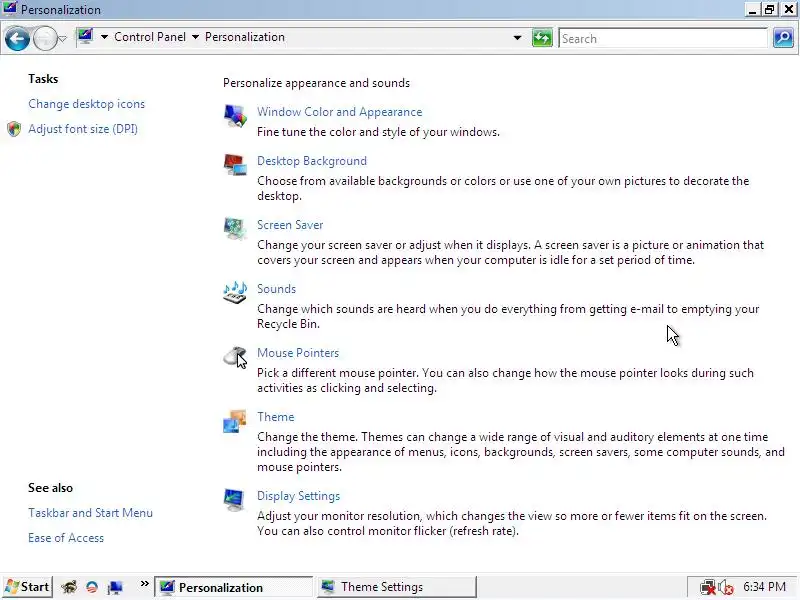This screenshot has height=600, width=800.
Task: Open the Sounds link
Action: point(277,289)
